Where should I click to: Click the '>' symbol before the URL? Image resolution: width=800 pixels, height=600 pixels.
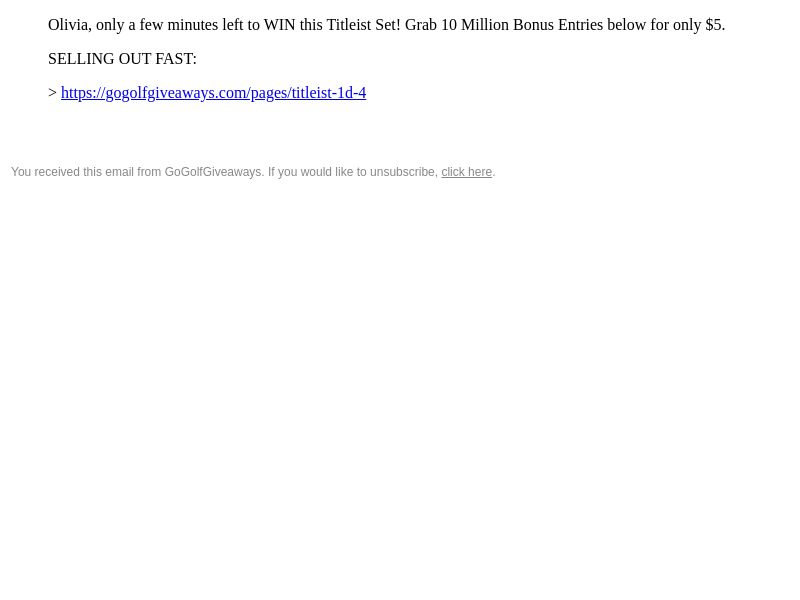pos(53,93)
